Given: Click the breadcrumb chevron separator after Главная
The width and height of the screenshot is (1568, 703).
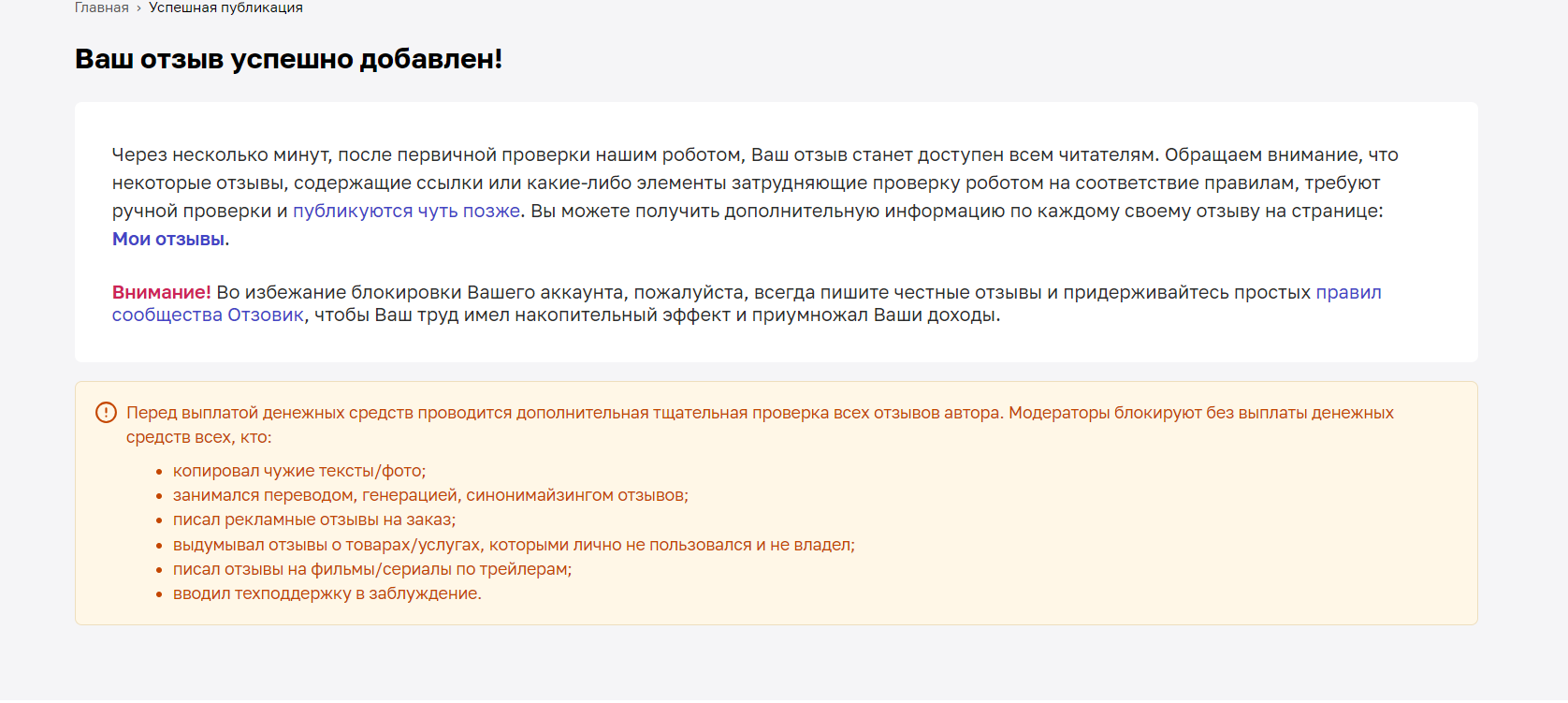Looking at the screenshot, I should coord(138,7).
